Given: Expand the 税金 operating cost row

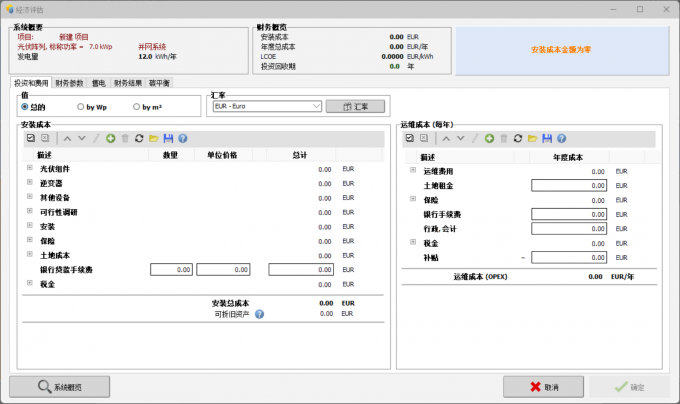Looking at the screenshot, I should click(x=413, y=242).
